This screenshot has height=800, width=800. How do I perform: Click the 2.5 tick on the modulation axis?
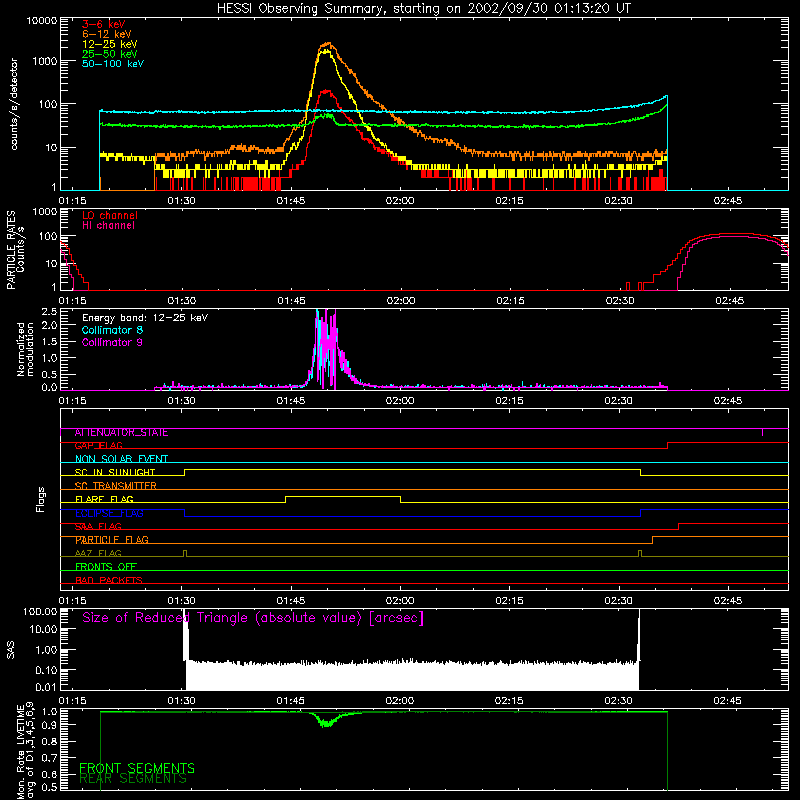click(48, 312)
